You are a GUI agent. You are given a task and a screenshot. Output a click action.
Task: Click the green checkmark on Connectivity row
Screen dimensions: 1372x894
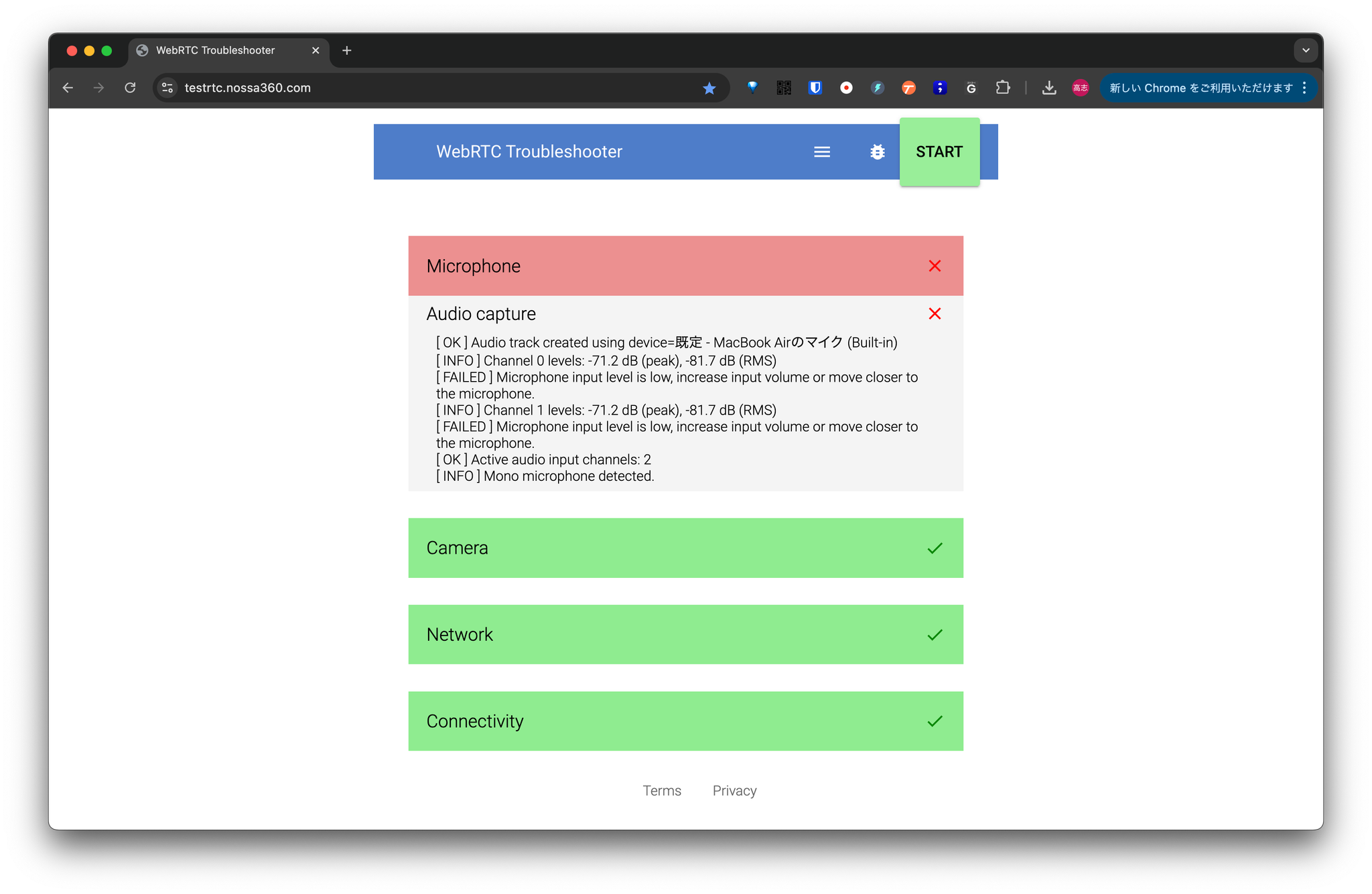pos(935,721)
